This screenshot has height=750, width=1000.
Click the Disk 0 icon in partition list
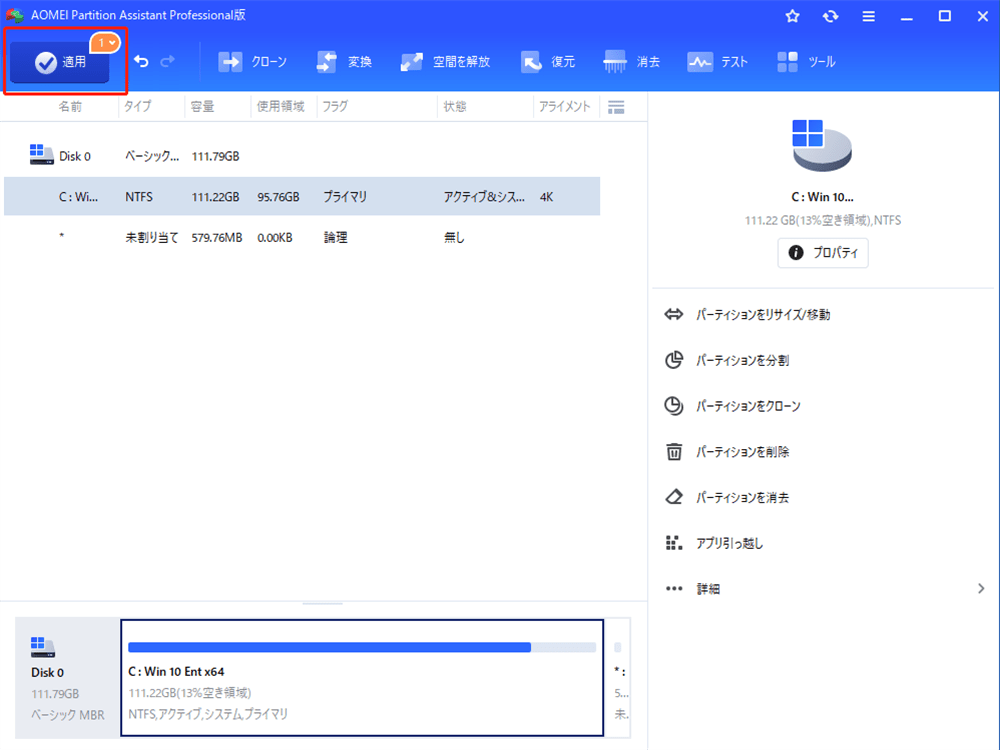(41, 155)
